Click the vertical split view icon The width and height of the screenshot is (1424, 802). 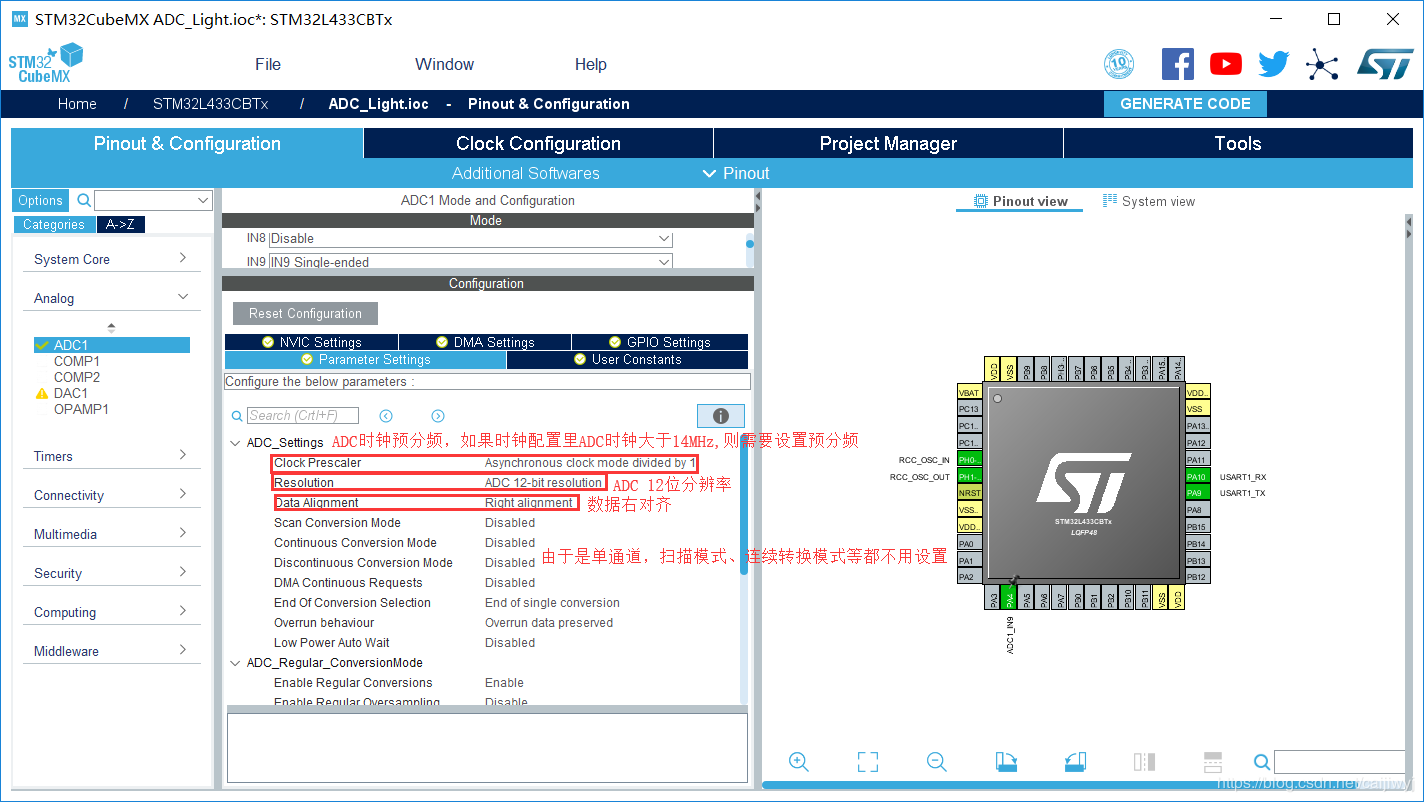(x=1144, y=762)
